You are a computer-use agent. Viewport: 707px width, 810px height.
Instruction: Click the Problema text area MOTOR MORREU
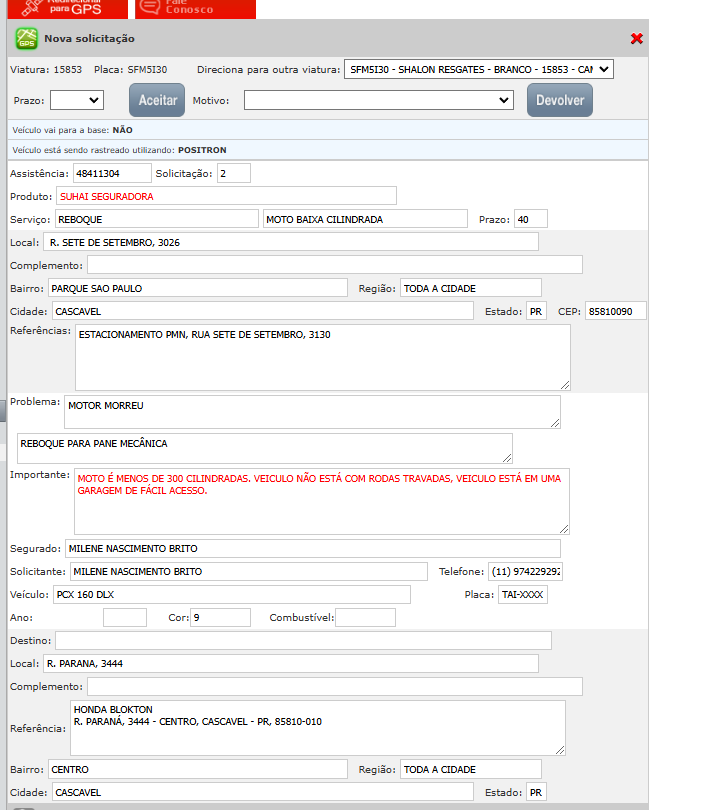312,412
